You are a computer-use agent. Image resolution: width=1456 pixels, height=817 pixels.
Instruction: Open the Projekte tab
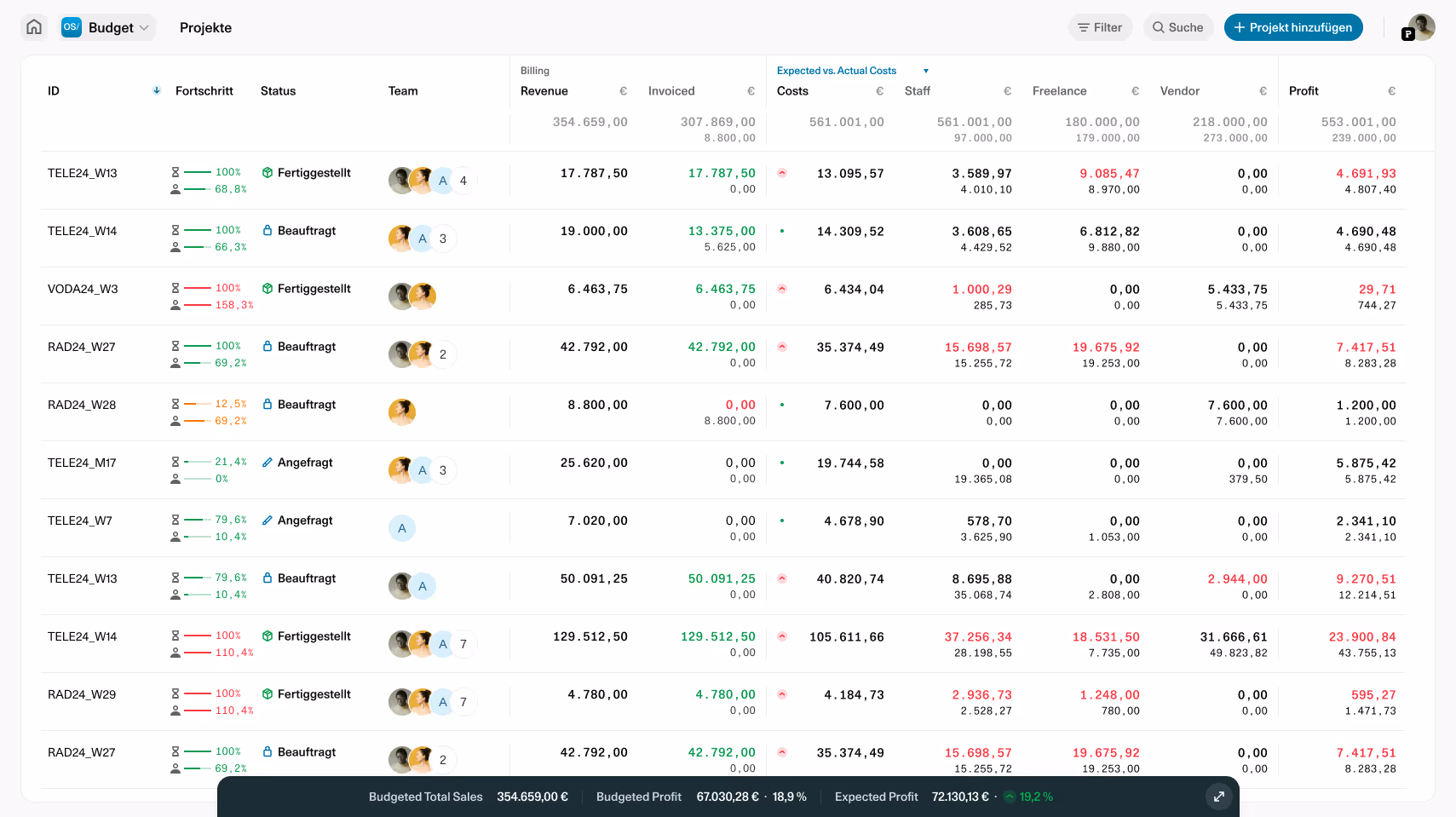tap(205, 27)
